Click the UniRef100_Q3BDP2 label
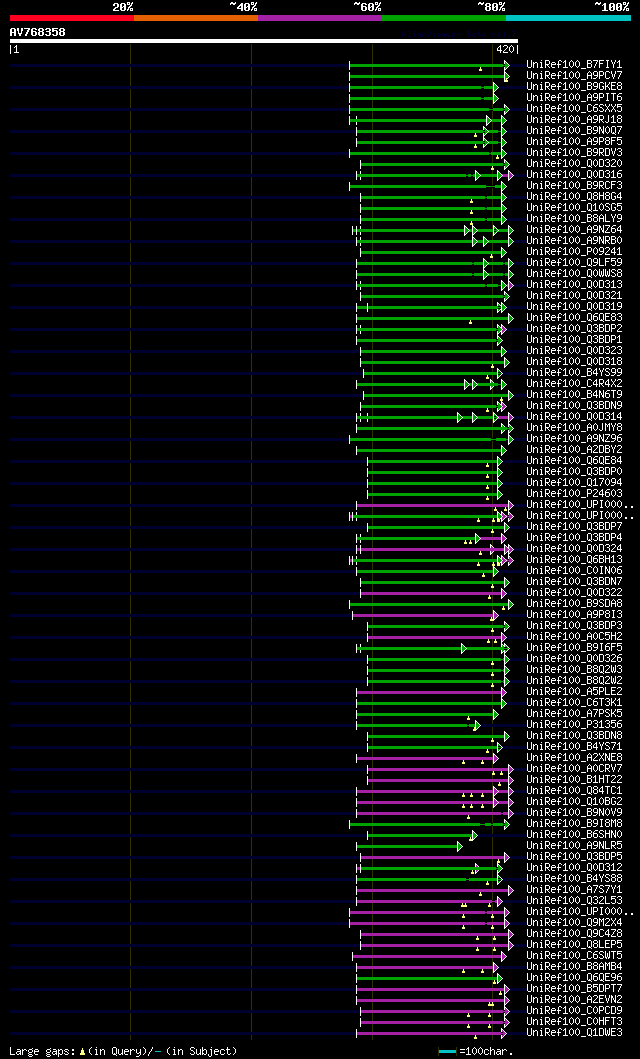Screen dimensions: 640x1059 (574, 329)
